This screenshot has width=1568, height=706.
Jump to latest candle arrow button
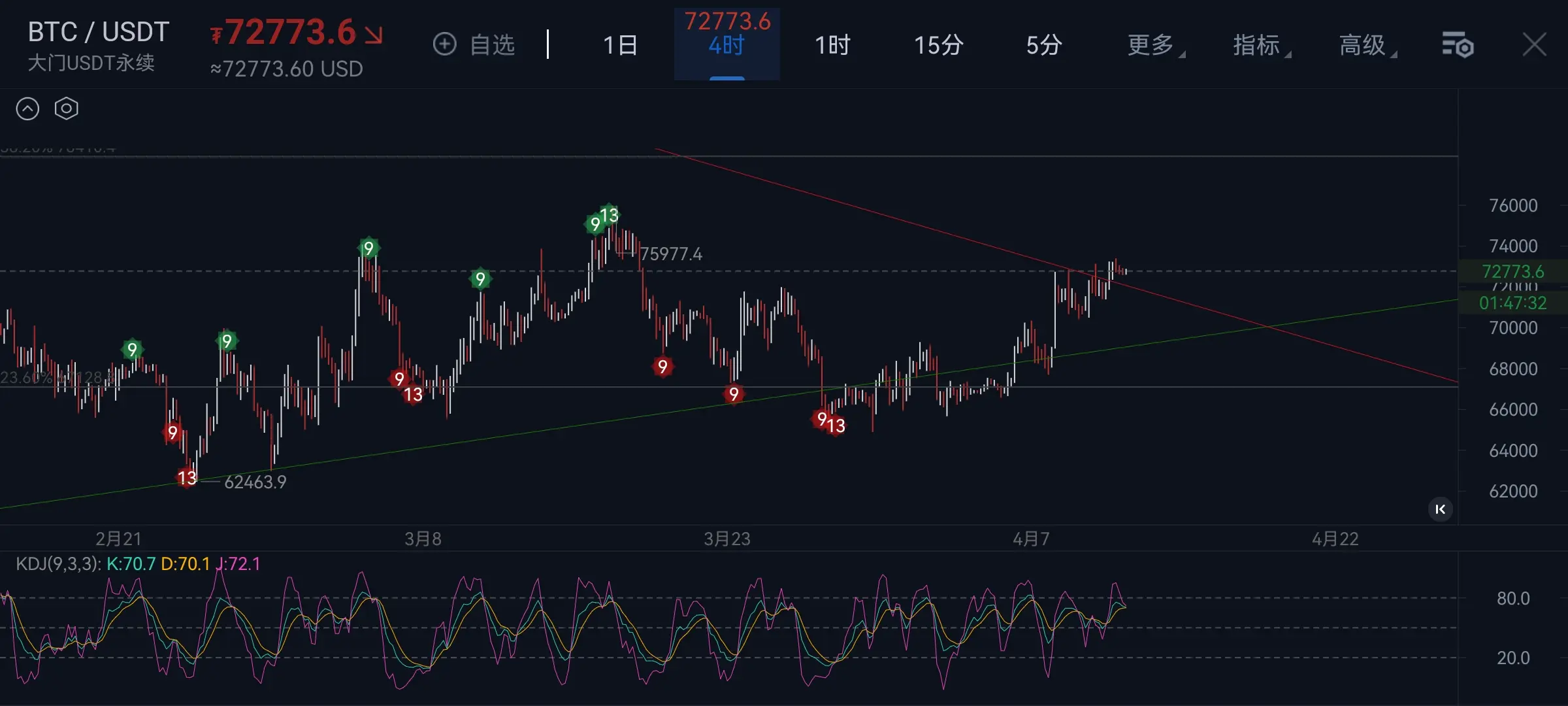1440,509
